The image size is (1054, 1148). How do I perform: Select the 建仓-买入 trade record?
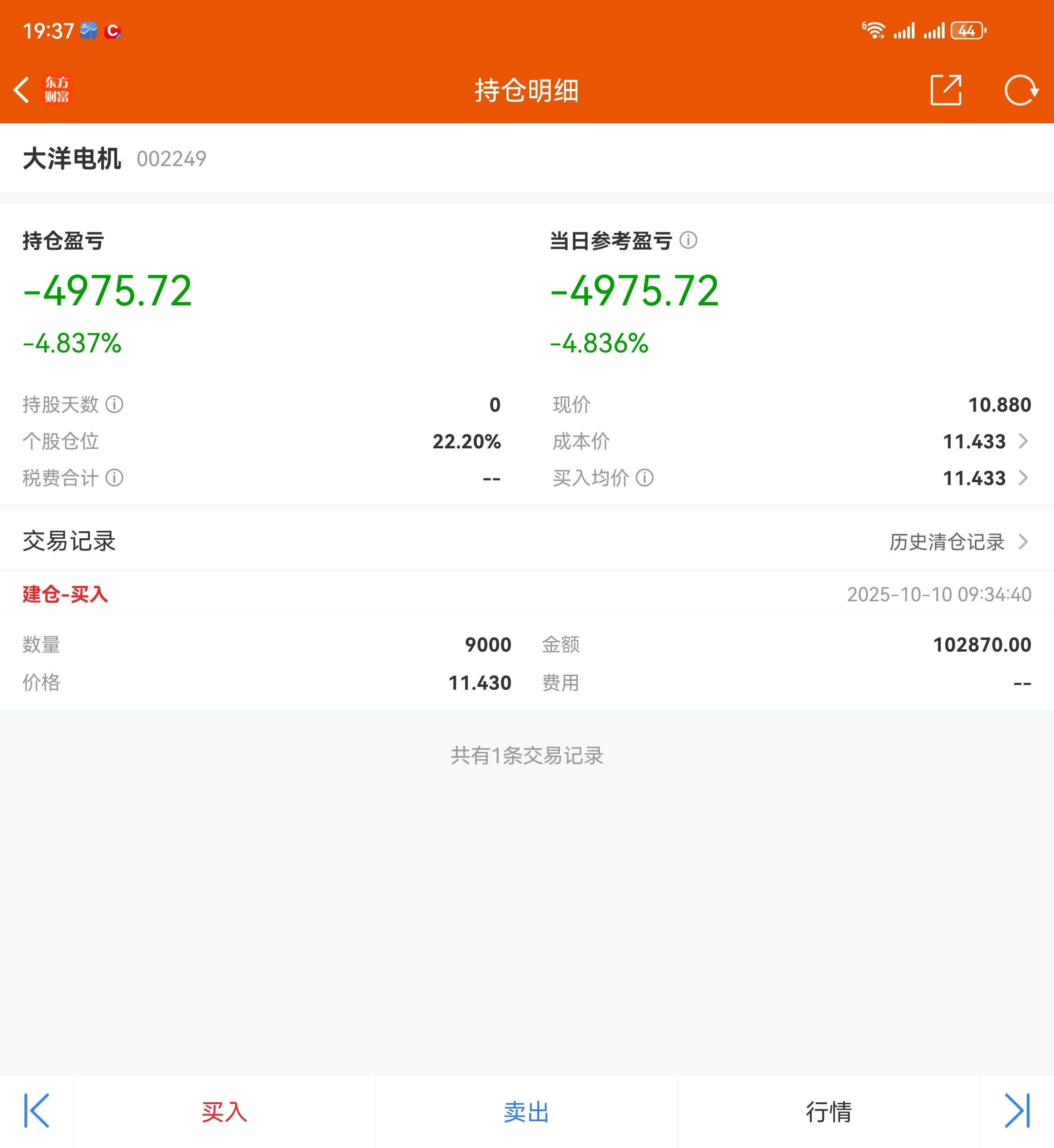pos(65,594)
